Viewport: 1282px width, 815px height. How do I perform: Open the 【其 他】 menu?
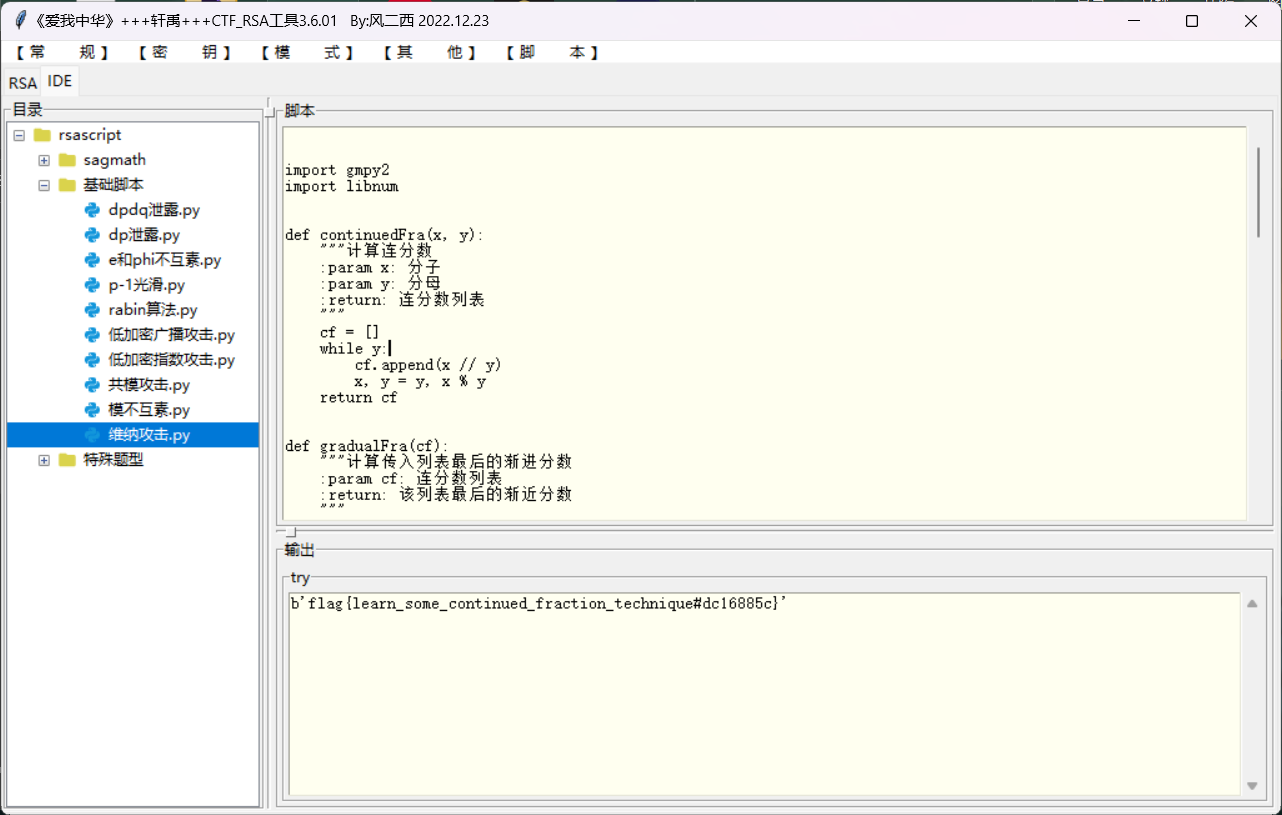[430, 52]
